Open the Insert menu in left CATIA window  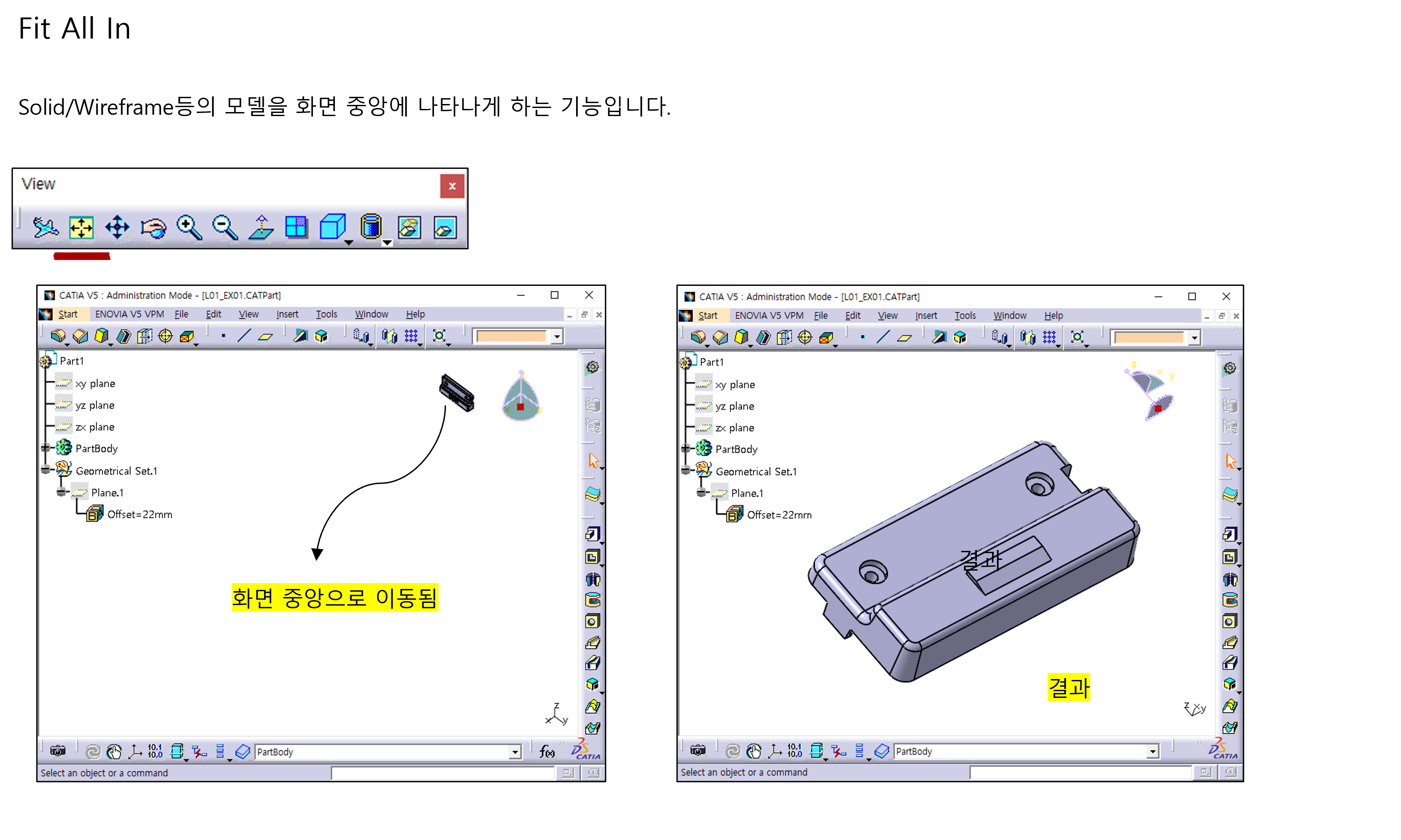click(x=287, y=314)
